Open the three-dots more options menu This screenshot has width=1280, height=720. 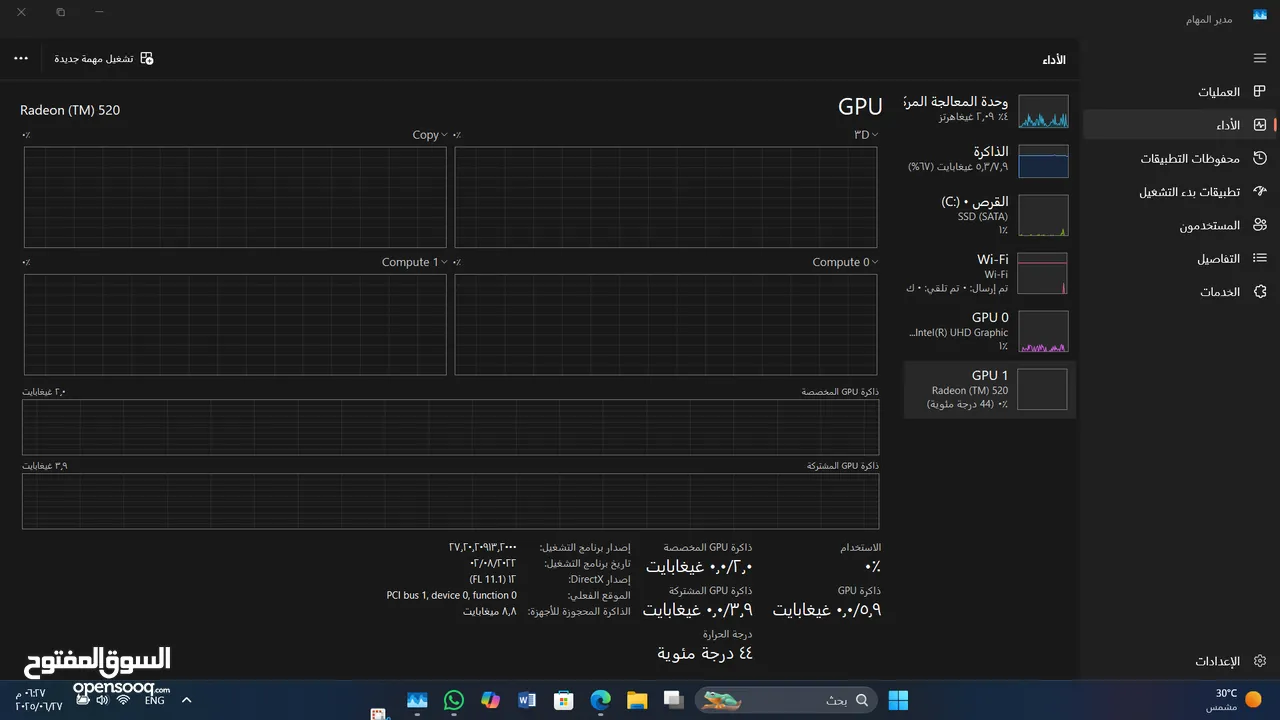click(x=21, y=58)
